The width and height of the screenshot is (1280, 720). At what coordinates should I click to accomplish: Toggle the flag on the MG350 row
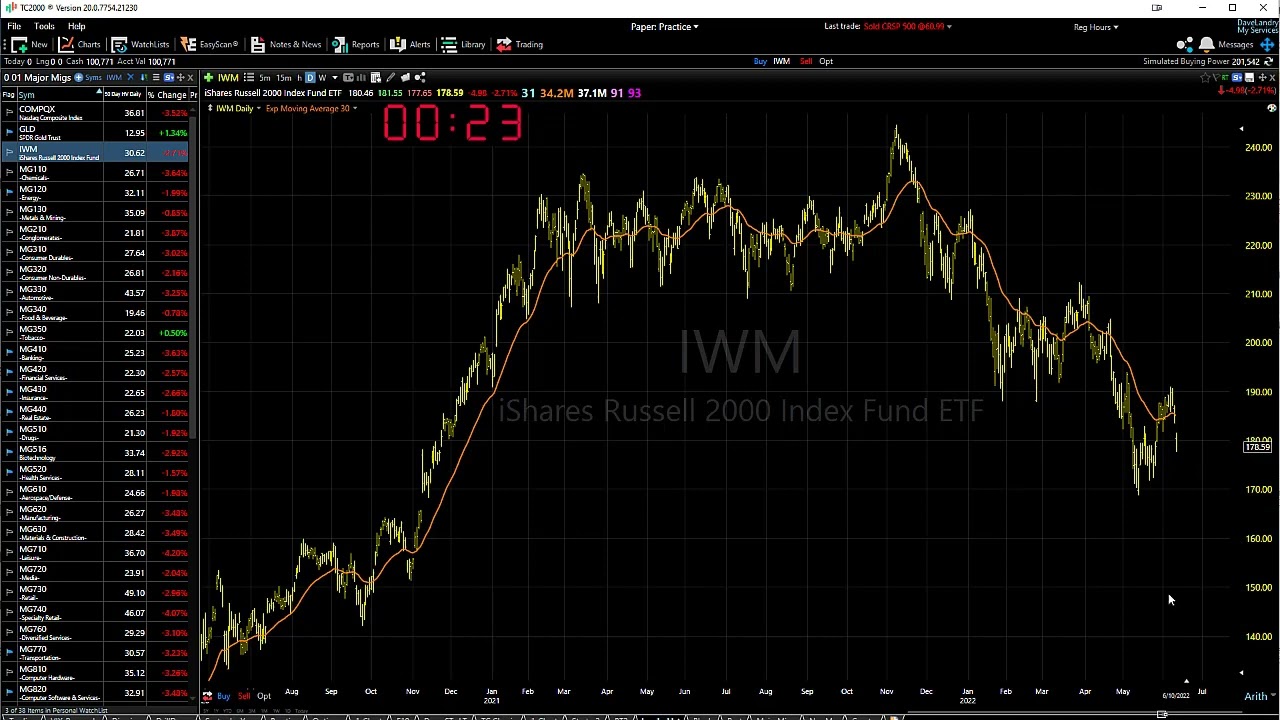point(9,333)
